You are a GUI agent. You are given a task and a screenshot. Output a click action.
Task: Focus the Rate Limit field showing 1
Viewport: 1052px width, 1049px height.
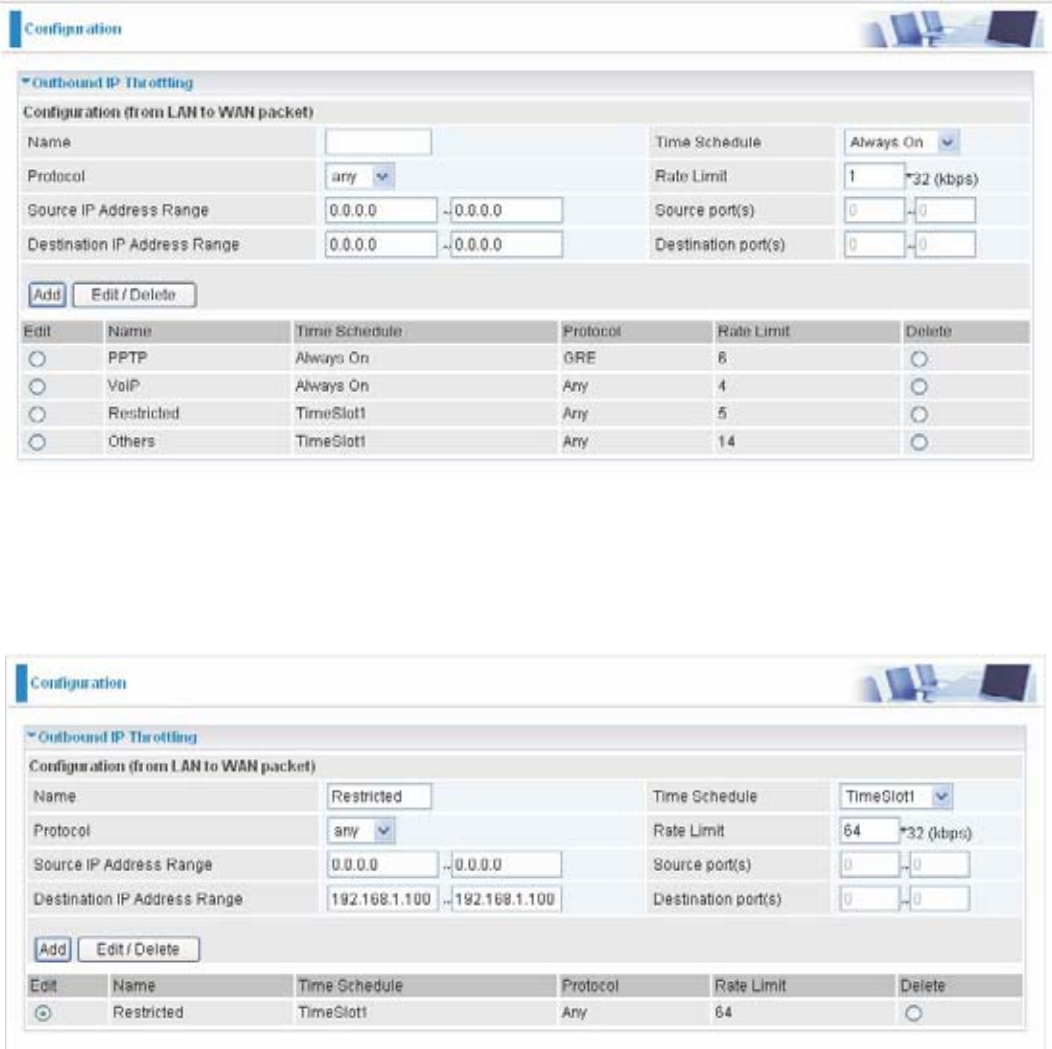tap(874, 176)
